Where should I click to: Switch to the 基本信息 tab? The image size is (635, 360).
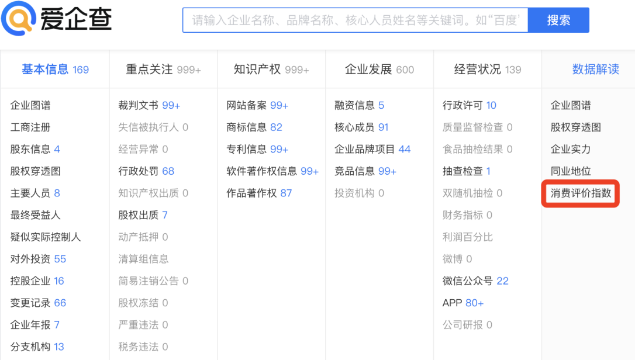(55, 69)
